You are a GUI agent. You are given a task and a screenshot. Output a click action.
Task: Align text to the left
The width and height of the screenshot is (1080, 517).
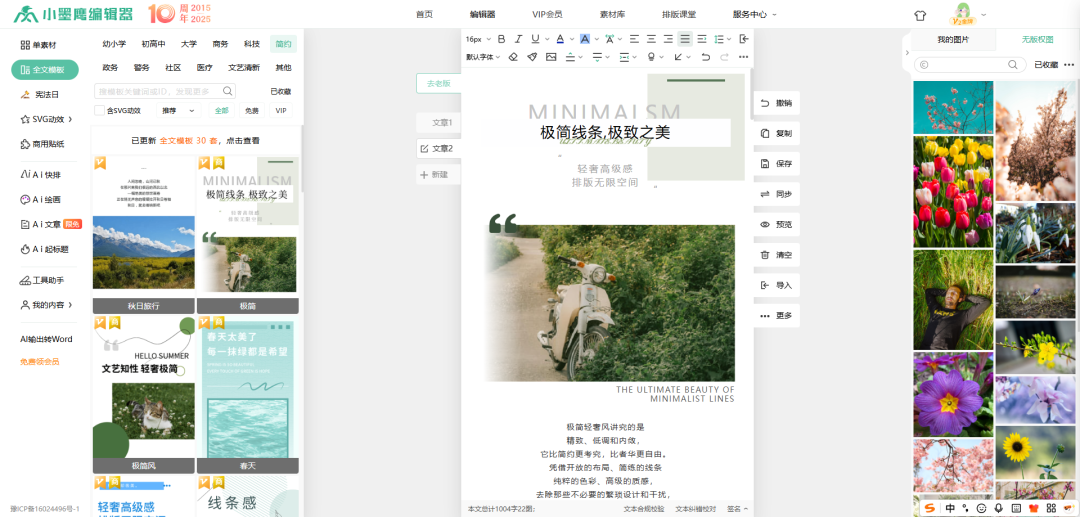634,39
